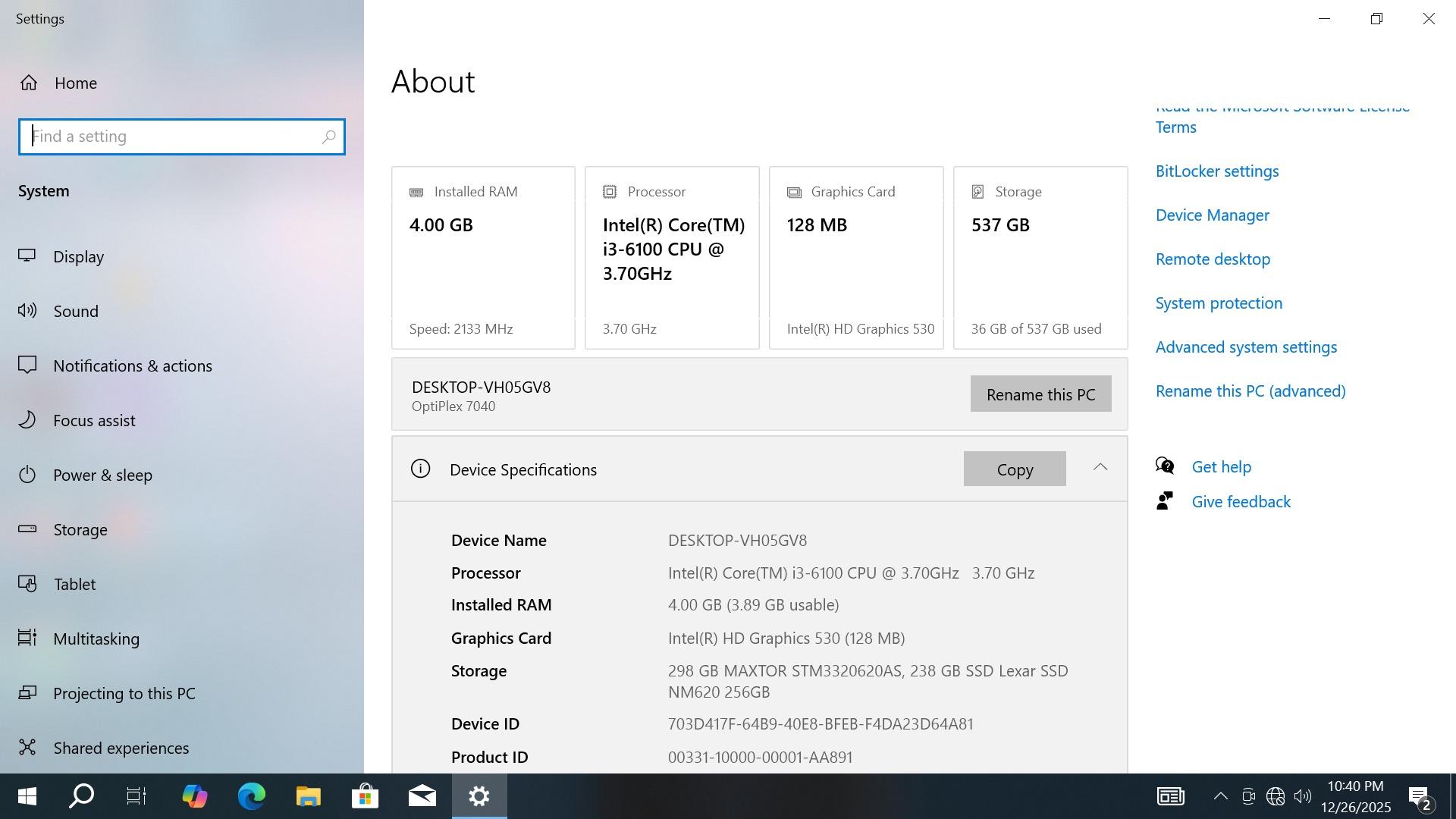The image size is (1456, 819).
Task: Open the Device Manager link
Action: point(1212,215)
